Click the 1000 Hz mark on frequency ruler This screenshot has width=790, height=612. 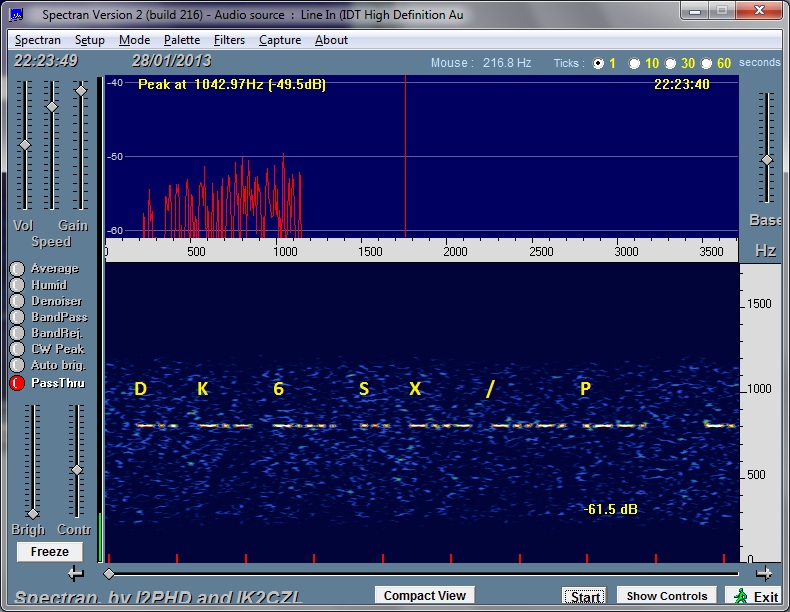(x=285, y=251)
